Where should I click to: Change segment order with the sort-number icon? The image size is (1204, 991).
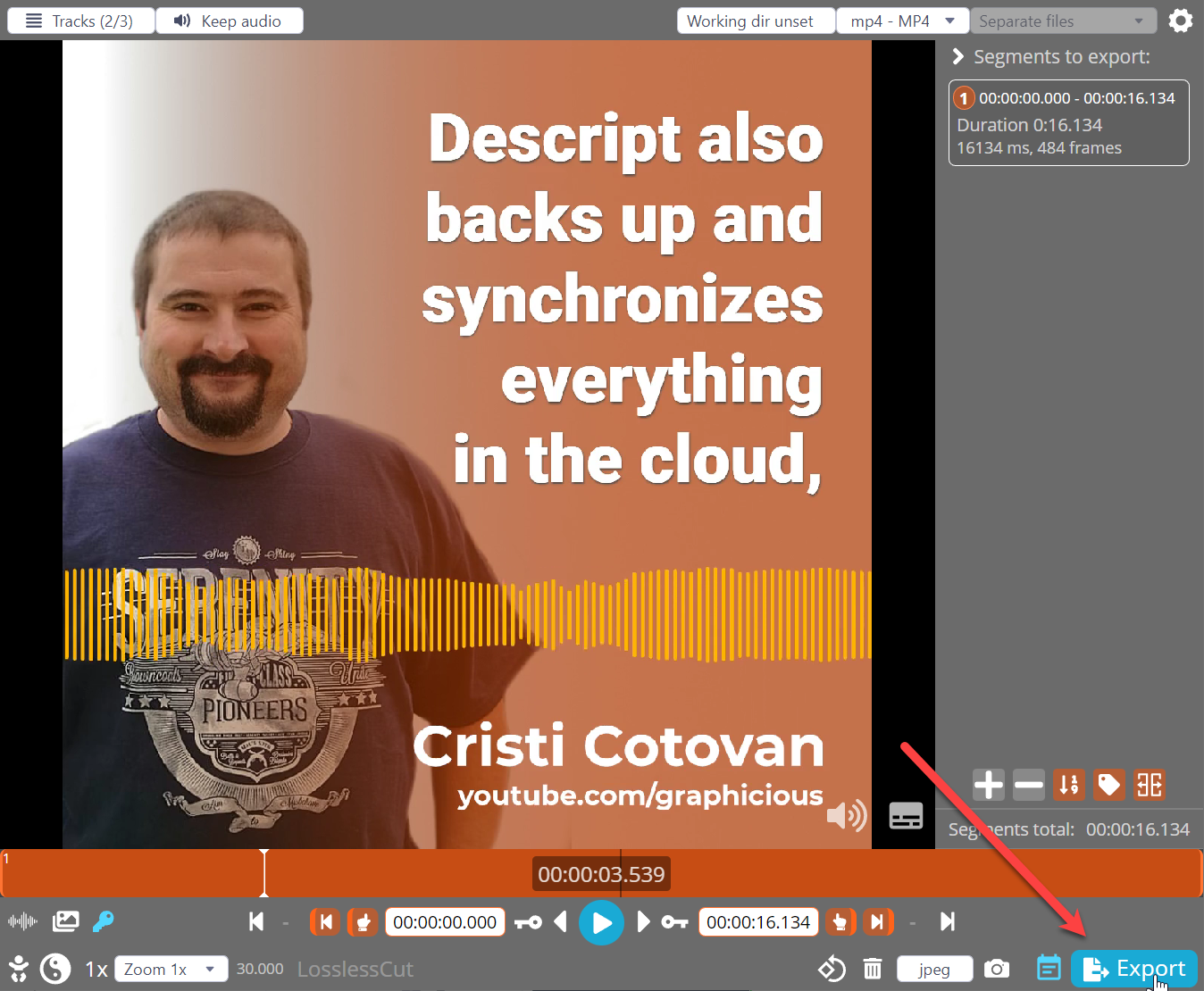click(1069, 785)
